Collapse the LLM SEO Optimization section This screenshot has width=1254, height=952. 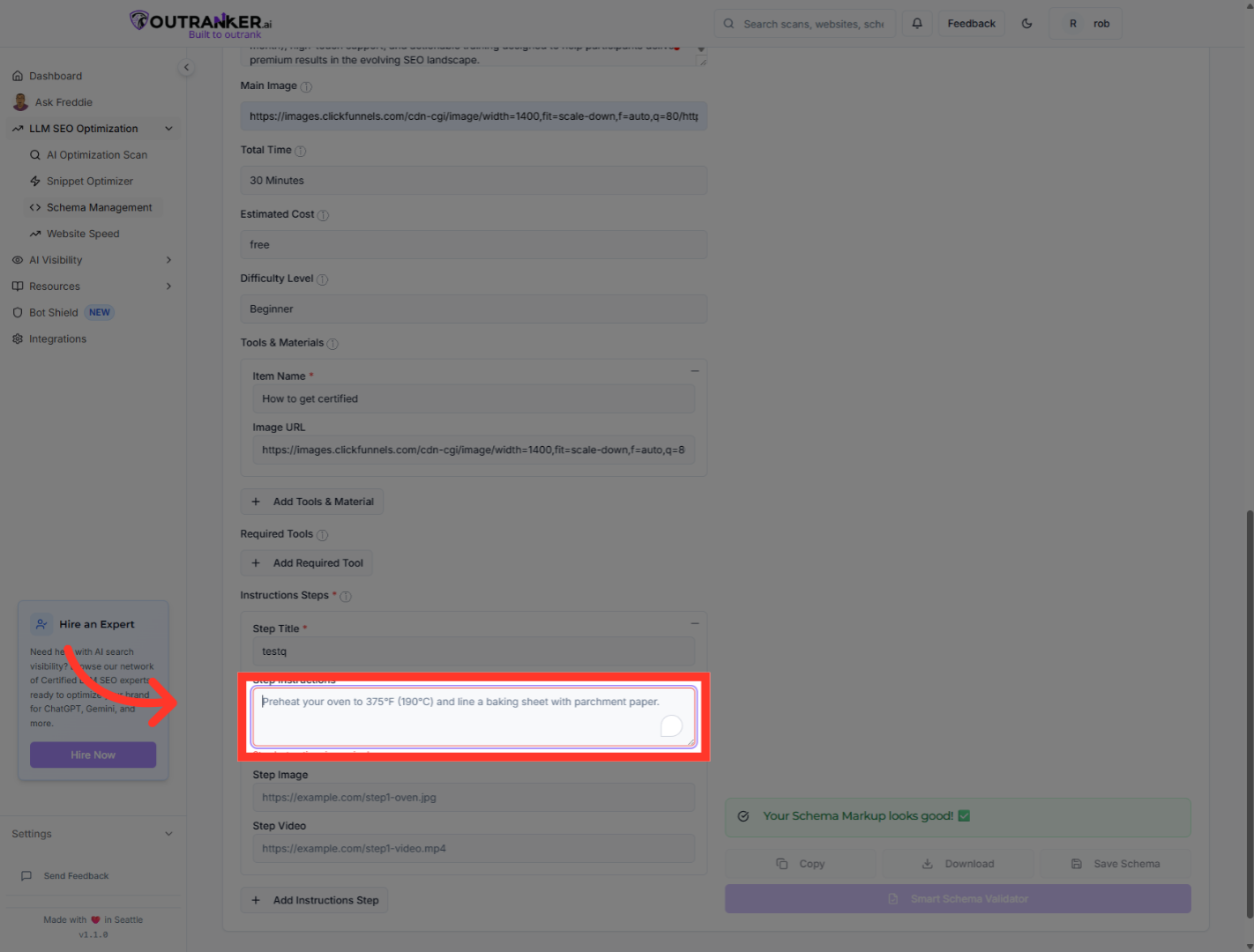pos(93,129)
